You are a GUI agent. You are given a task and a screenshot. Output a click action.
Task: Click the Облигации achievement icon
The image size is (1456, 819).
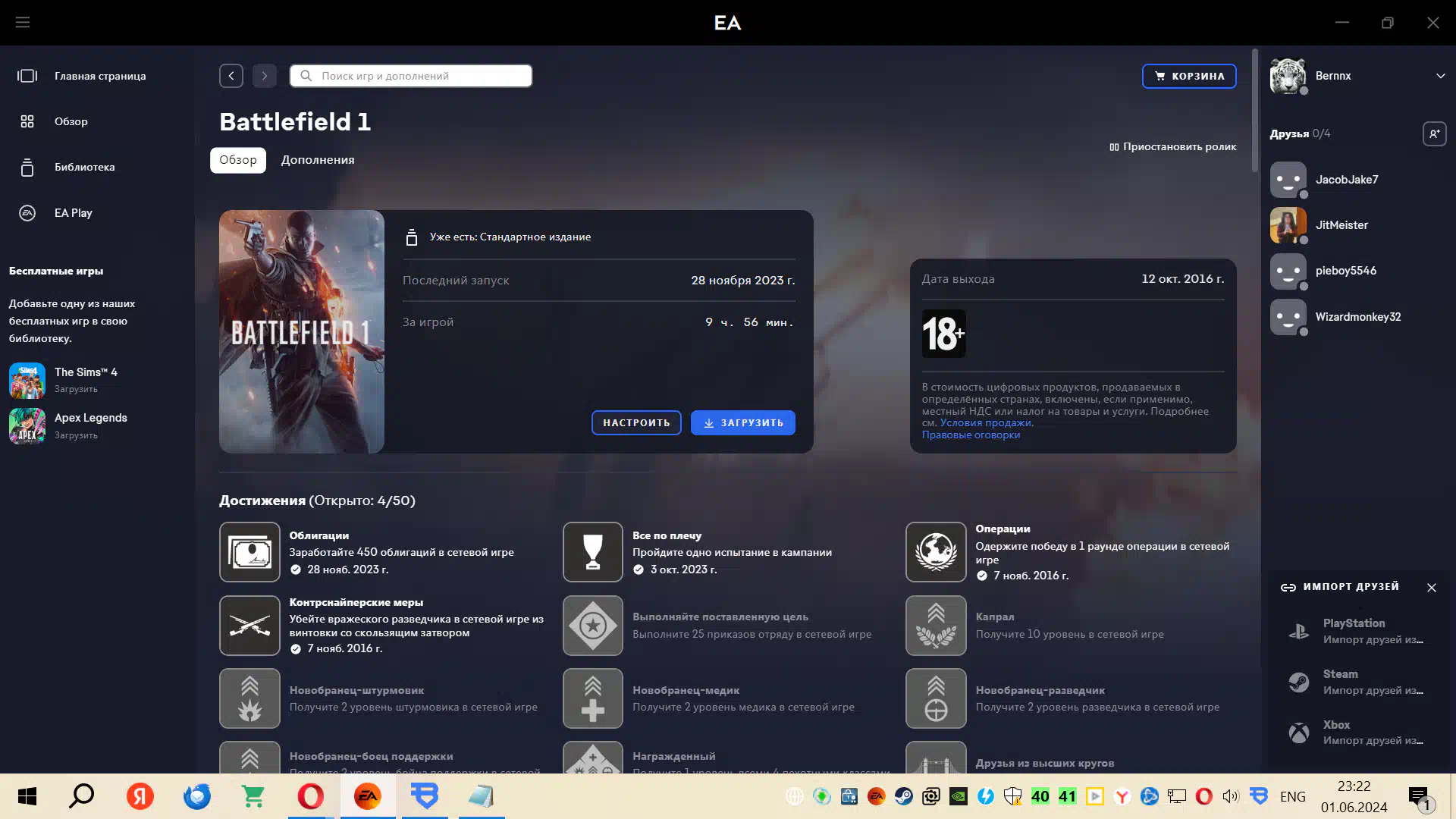(249, 552)
